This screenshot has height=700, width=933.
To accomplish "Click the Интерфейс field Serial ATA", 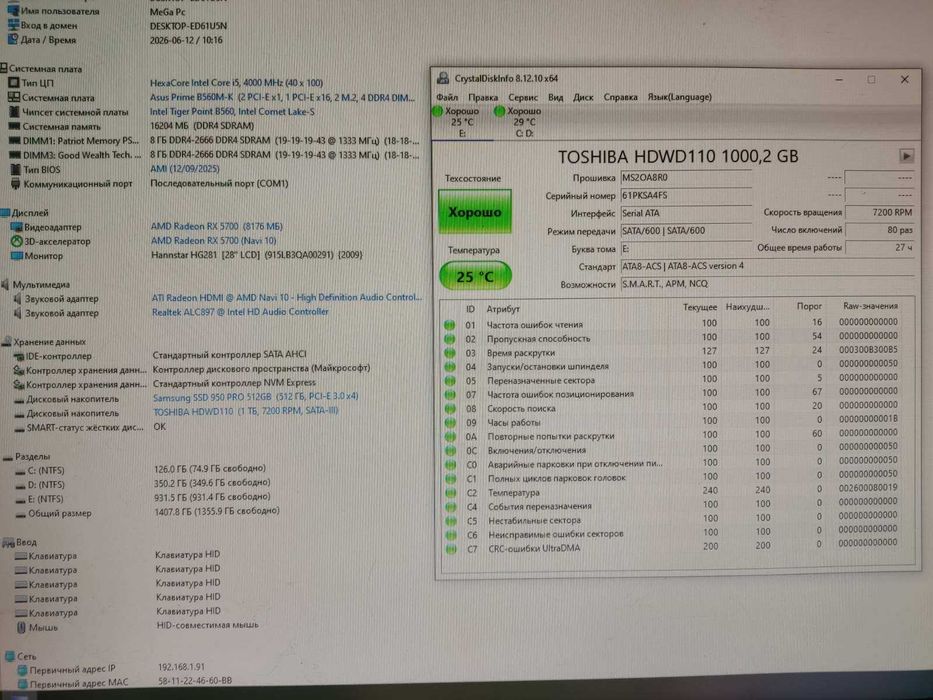I will [685, 212].
